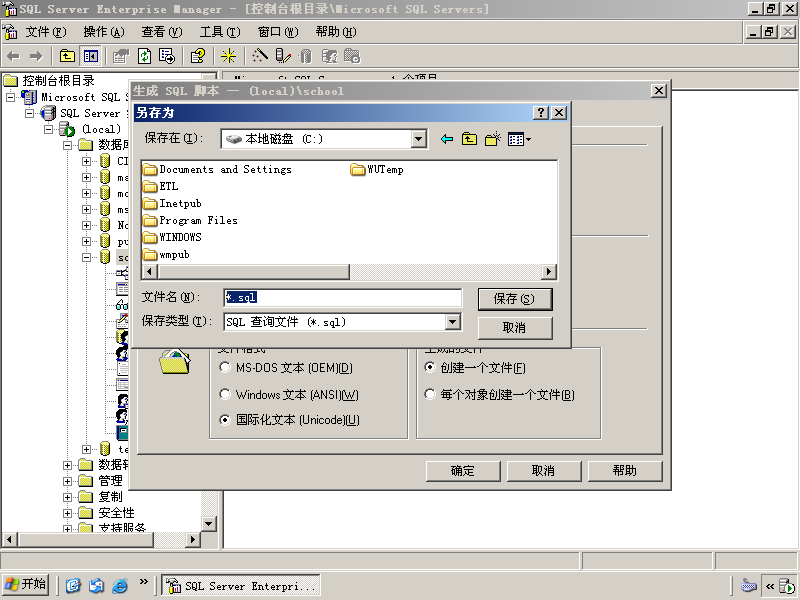Click the New database cylinder icon

tap(305, 56)
